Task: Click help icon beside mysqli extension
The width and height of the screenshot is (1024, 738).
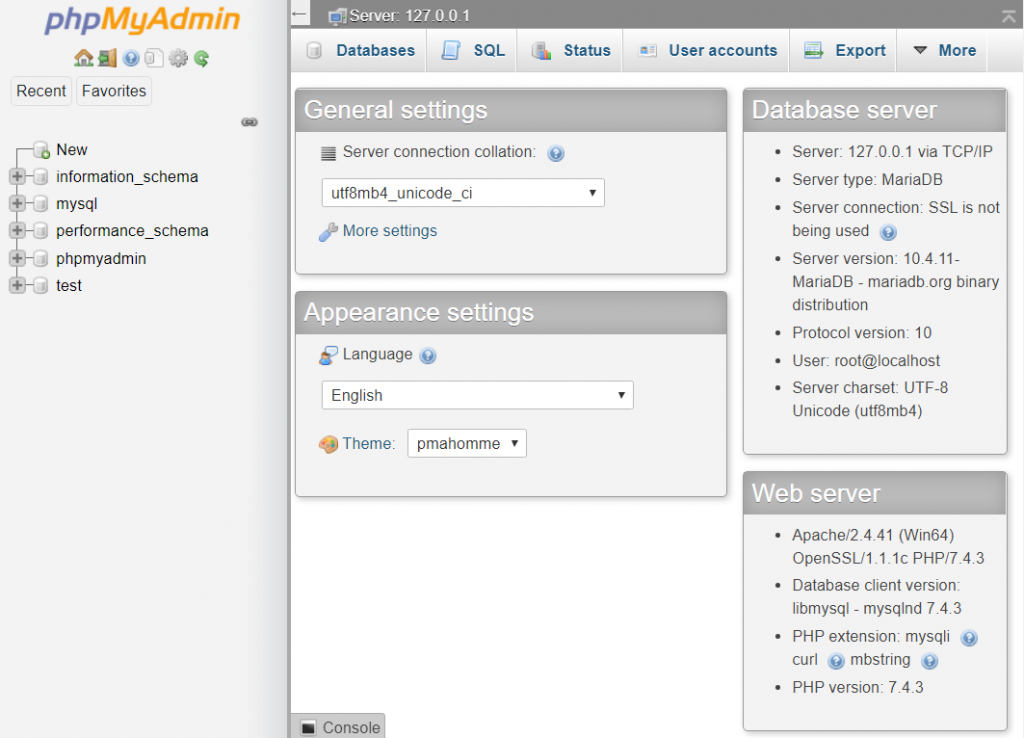Action: pyautogui.click(x=969, y=638)
